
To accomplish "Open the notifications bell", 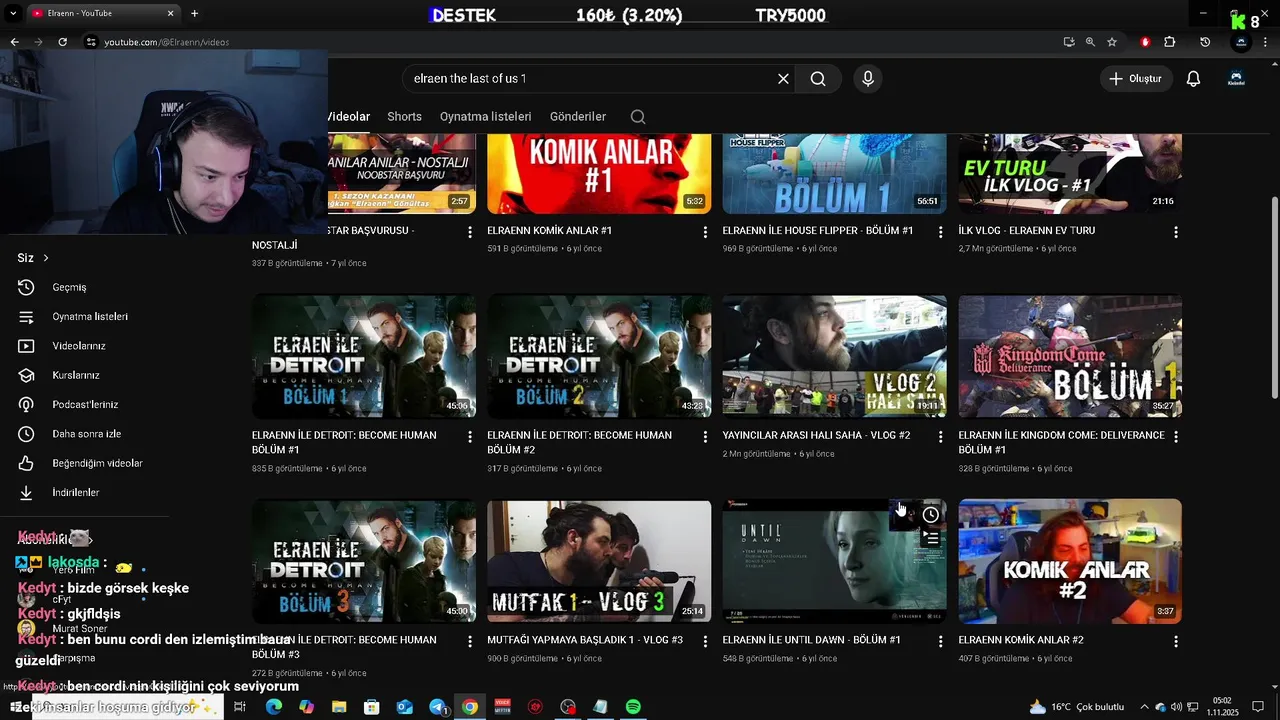I will point(1193,79).
